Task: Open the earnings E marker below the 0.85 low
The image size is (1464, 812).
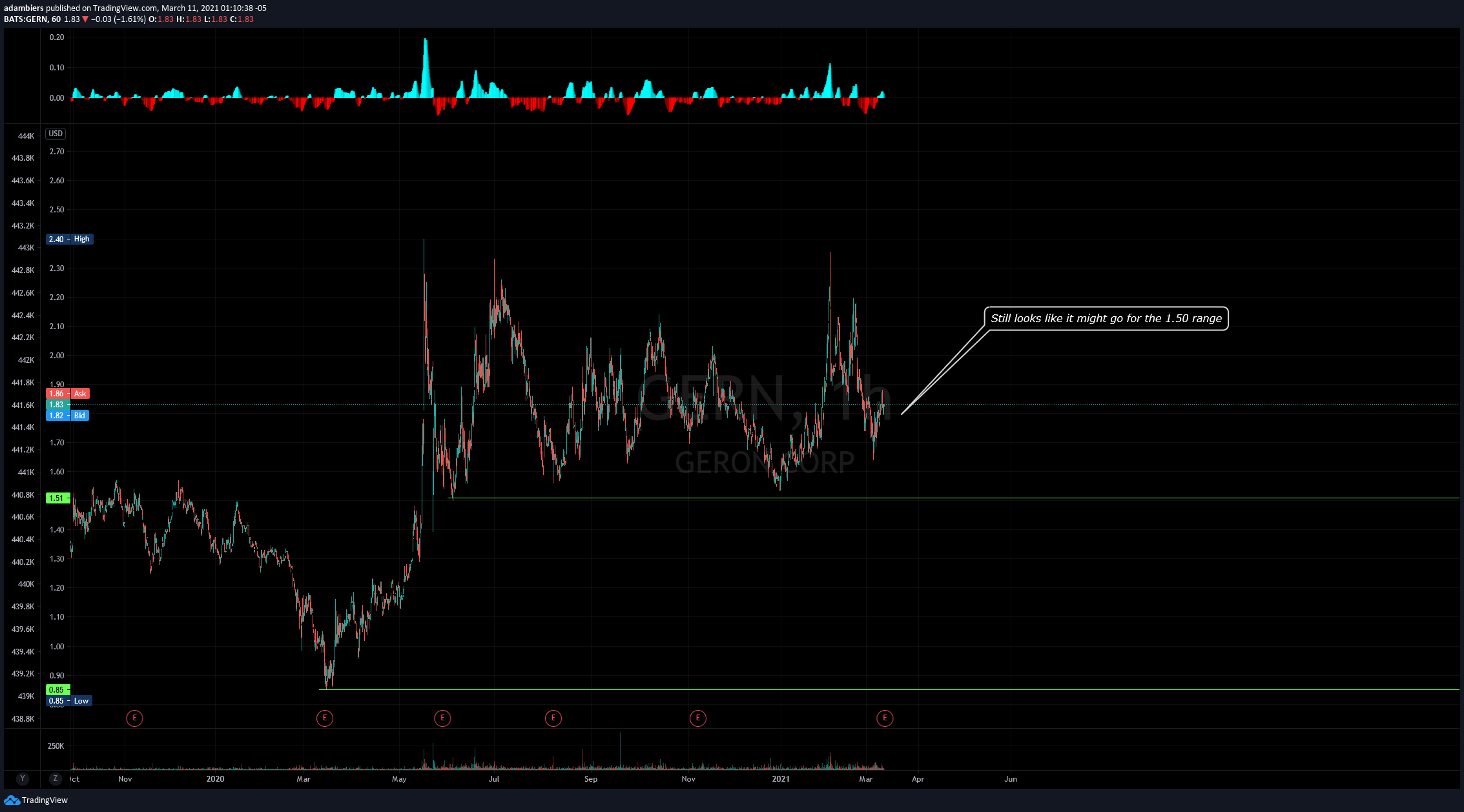Action: (x=325, y=718)
